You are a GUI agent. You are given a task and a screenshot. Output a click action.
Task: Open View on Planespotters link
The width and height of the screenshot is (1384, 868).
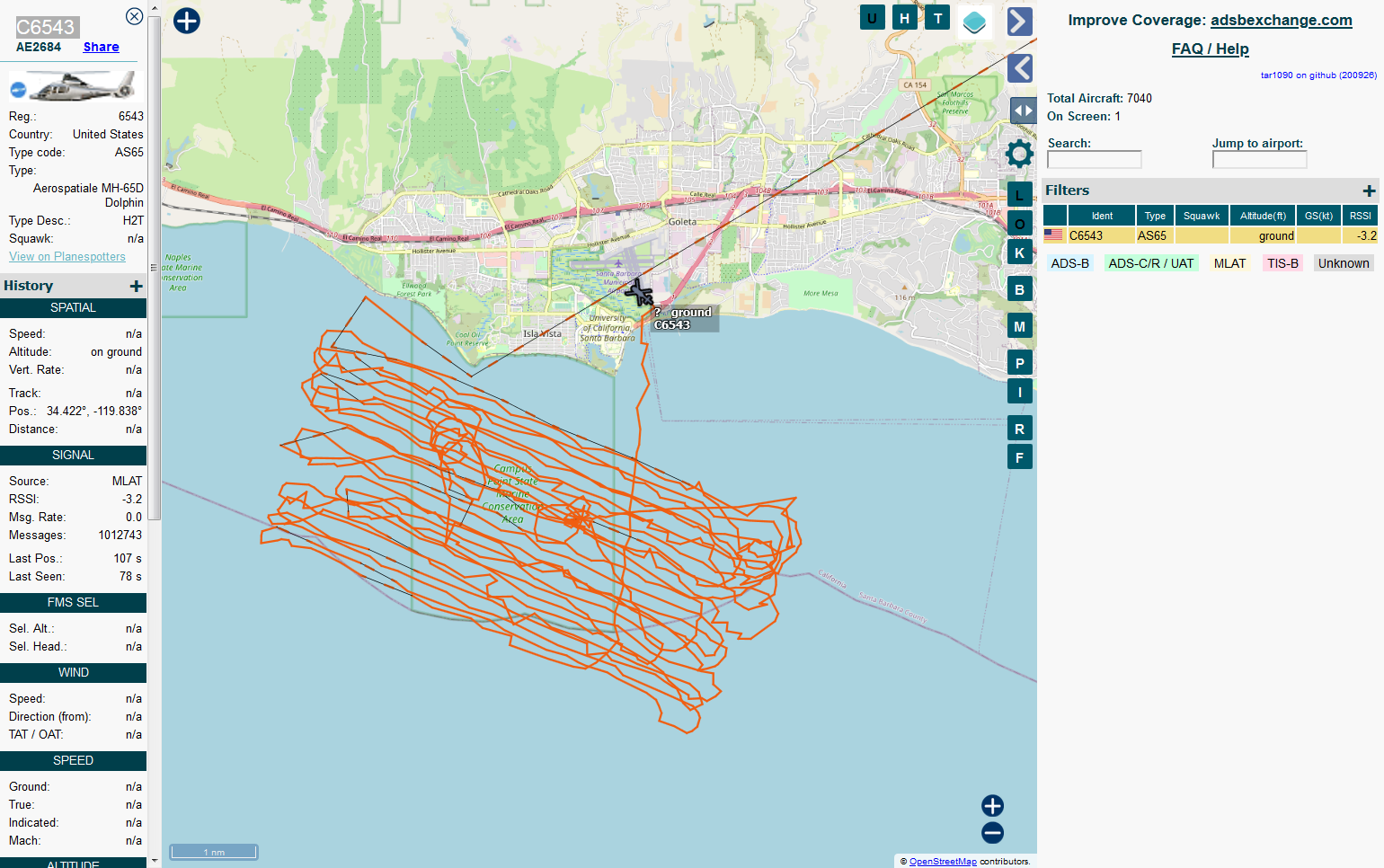tap(67, 256)
